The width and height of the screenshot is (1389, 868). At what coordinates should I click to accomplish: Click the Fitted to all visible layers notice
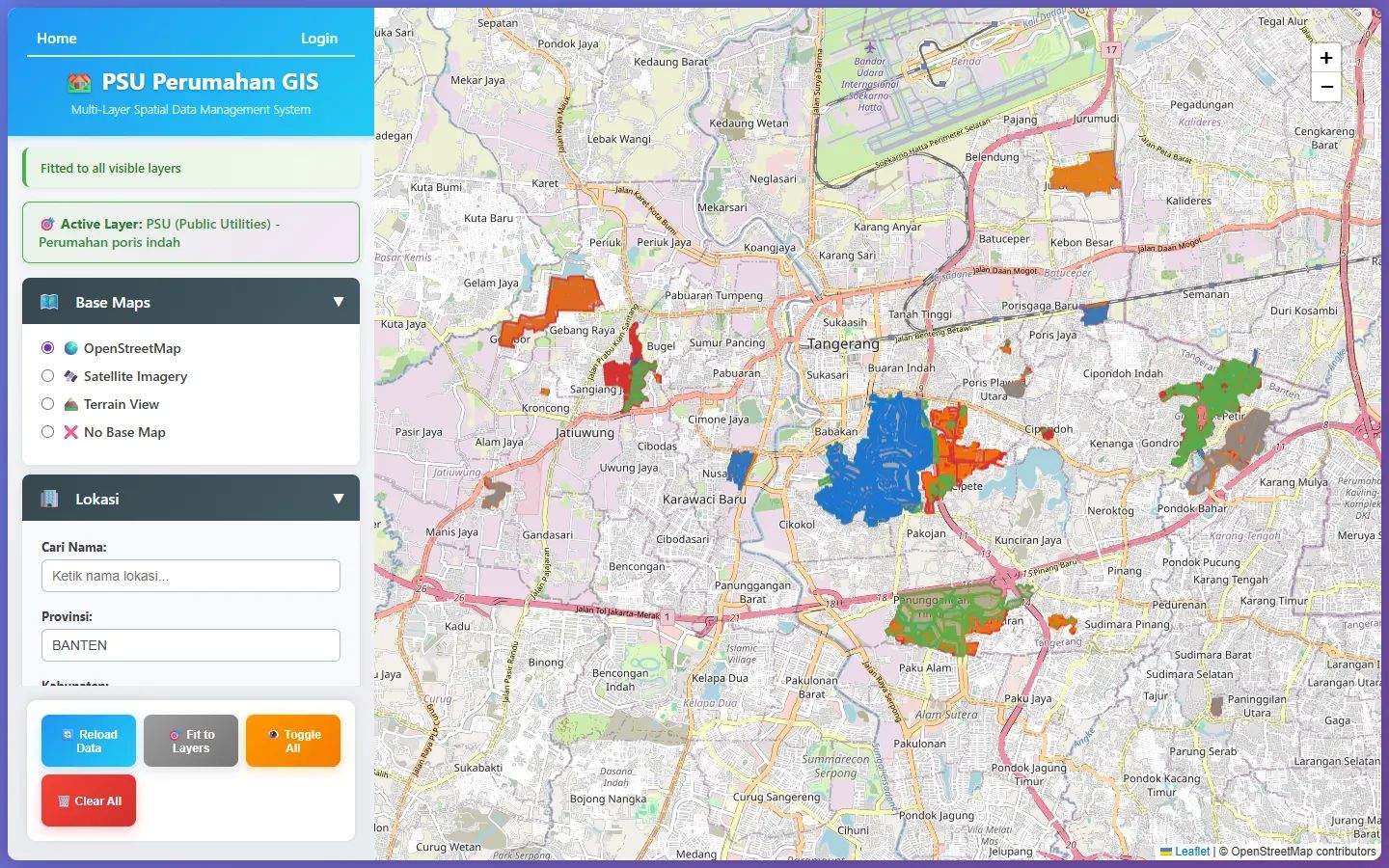pyautogui.click(x=191, y=168)
